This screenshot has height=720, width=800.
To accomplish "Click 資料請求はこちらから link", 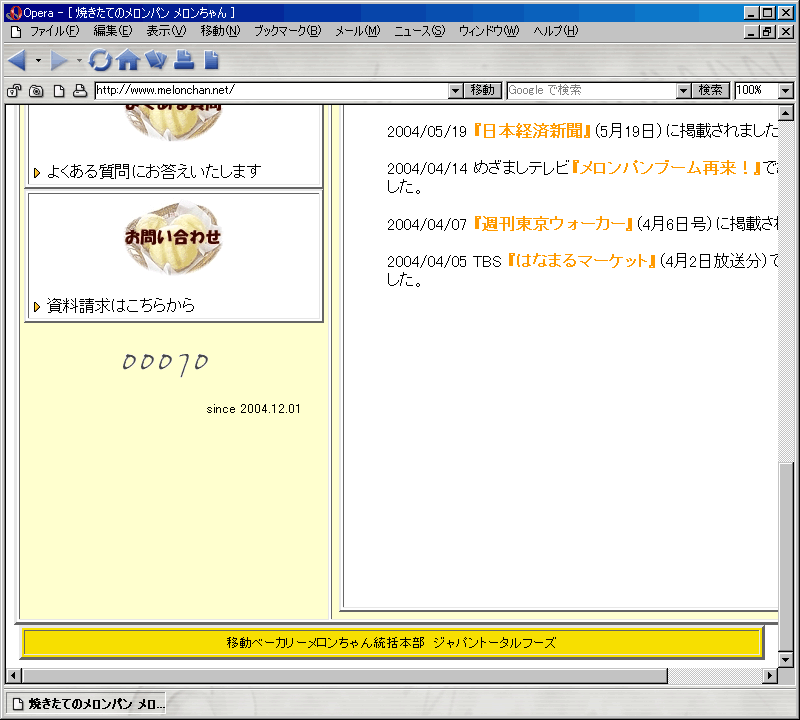I will tap(121, 306).
